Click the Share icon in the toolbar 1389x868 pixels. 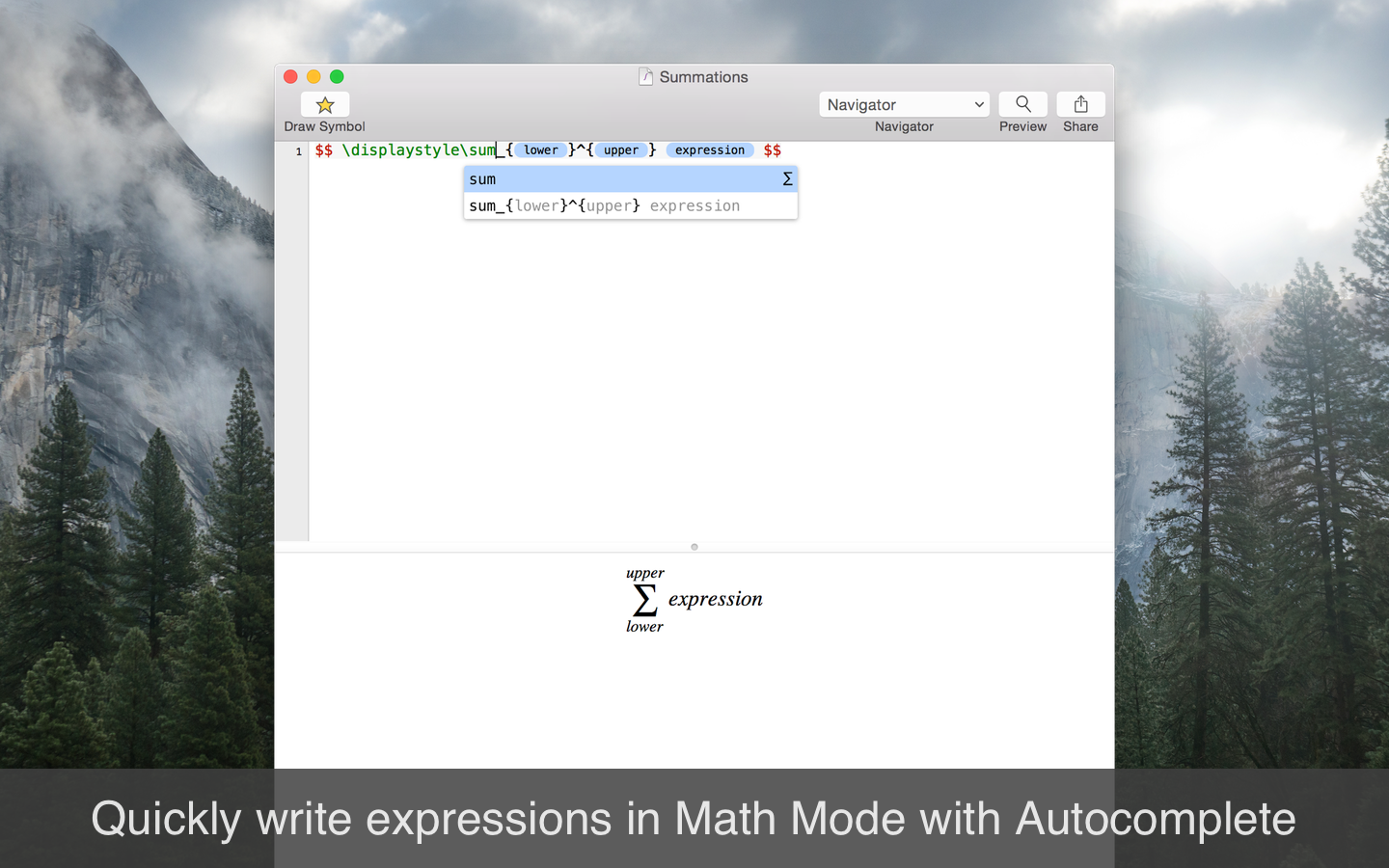point(1080,103)
